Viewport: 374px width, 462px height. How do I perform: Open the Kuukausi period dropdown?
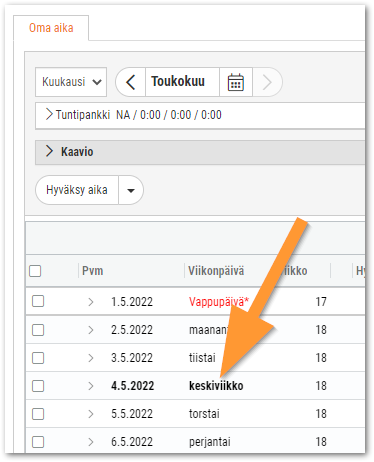pyautogui.click(x=71, y=82)
